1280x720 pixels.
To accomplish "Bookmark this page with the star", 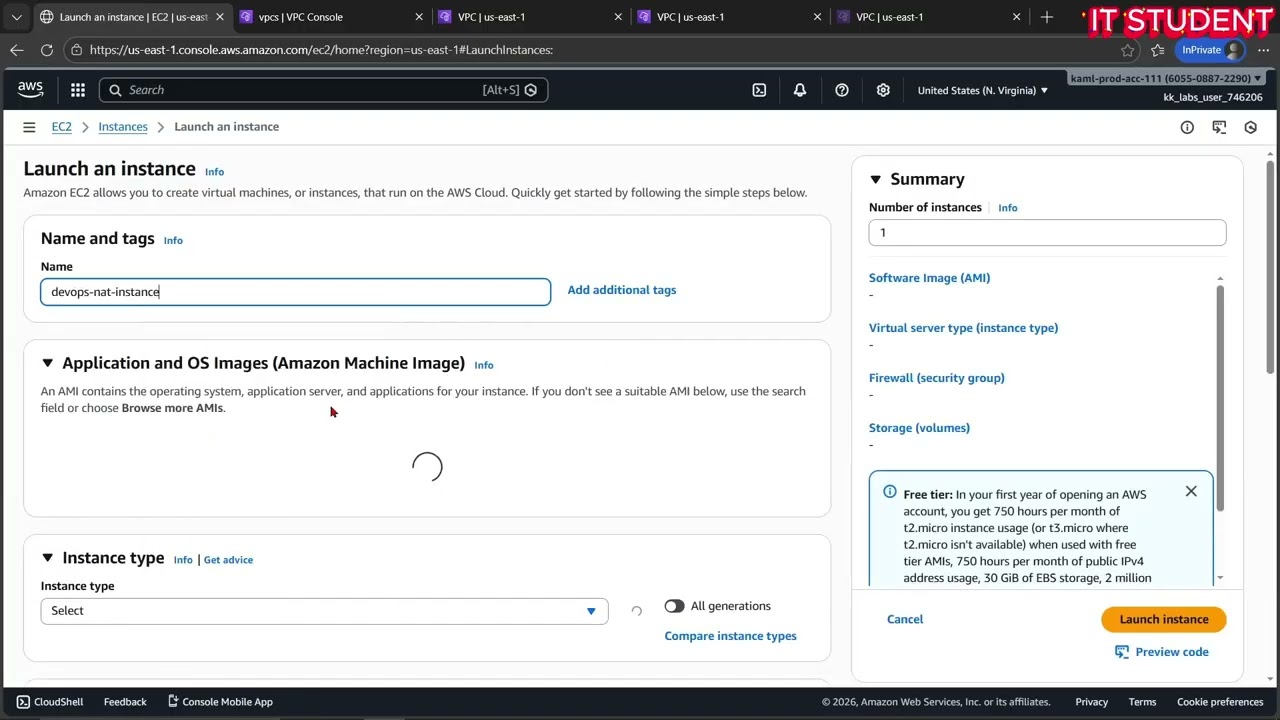I will click(1128, 50).
